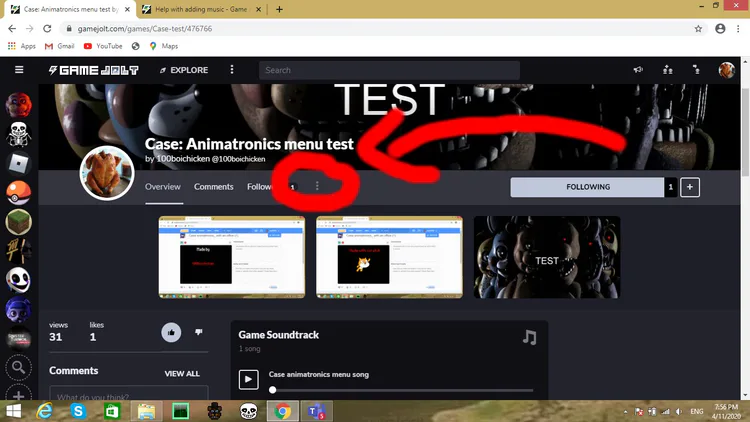The width and height of the screenshot is (750, 422).
Task: Open the user avatar account menu
Action: [727, 70]
